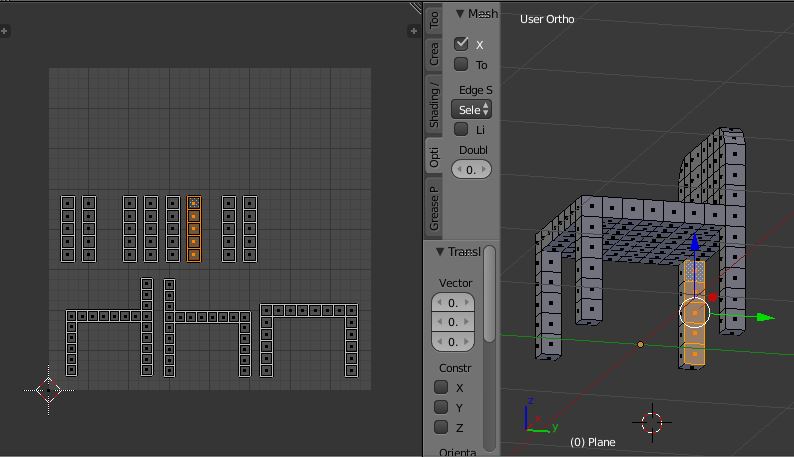Click the blue Z-axis manipulator arrow

(695, 242)
